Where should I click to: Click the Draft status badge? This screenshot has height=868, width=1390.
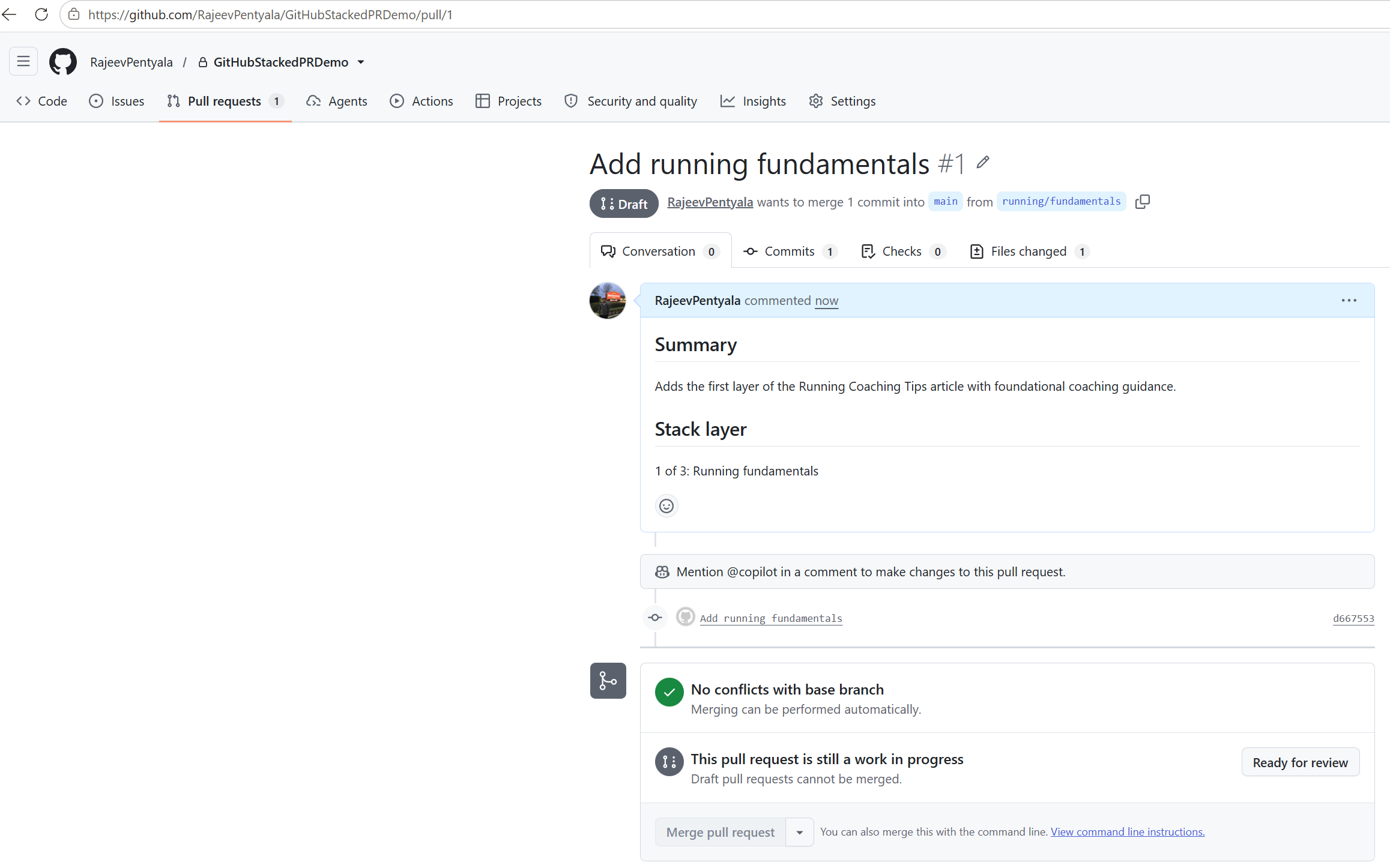pos(624,203)
